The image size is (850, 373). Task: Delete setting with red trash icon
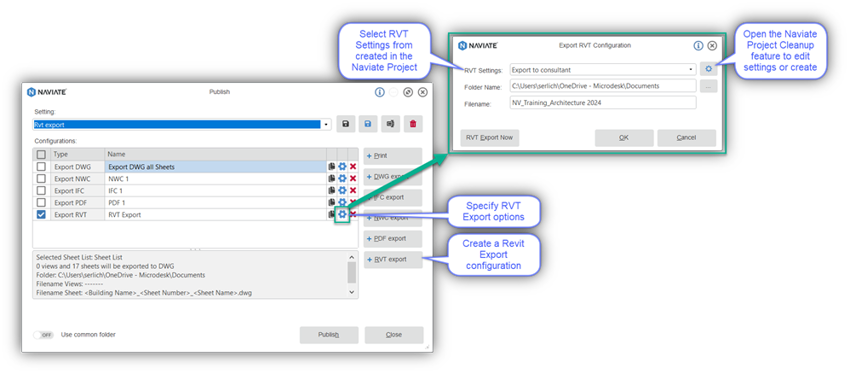(x=413, y=124)
